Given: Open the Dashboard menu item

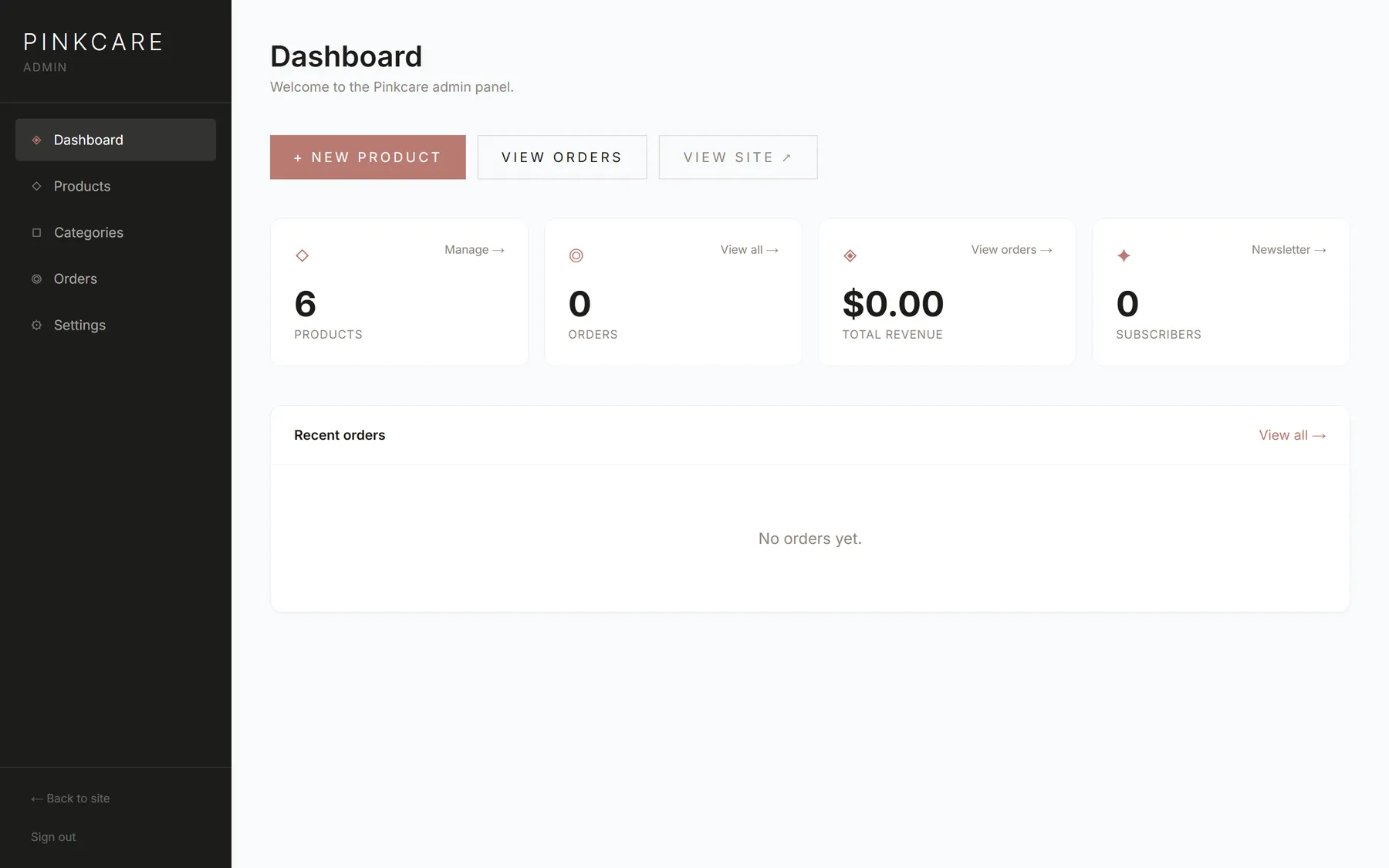Looking at the screenshot, I should [116, 140].
